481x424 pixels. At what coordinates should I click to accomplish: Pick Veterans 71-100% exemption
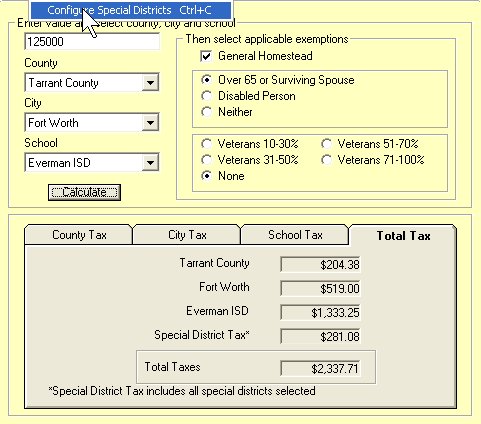(326, 160)
